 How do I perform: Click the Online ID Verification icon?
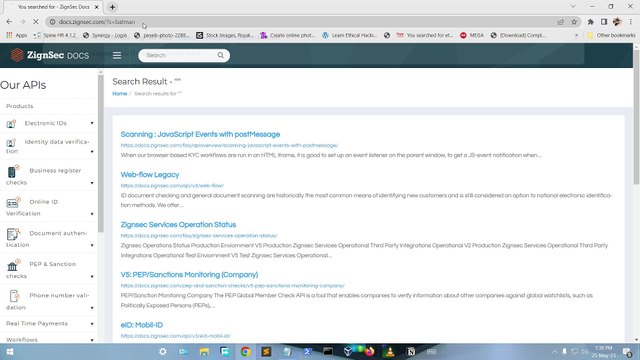coord(13,202)
